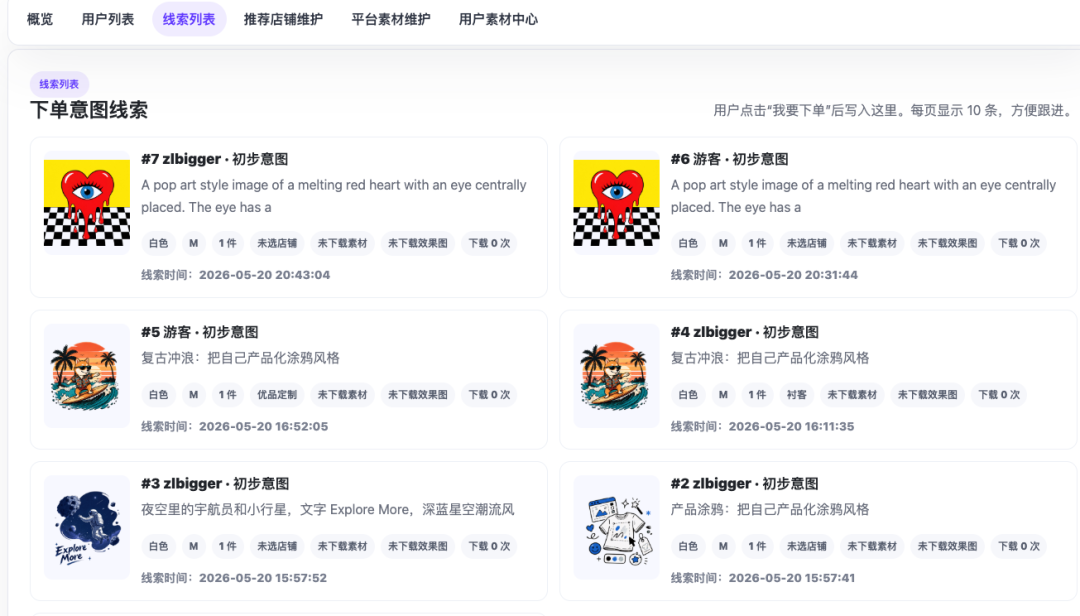Click the title #4 zlbigger · 初步意图
The height and width of the screenshot is (616, 1080).
(745, 332)
